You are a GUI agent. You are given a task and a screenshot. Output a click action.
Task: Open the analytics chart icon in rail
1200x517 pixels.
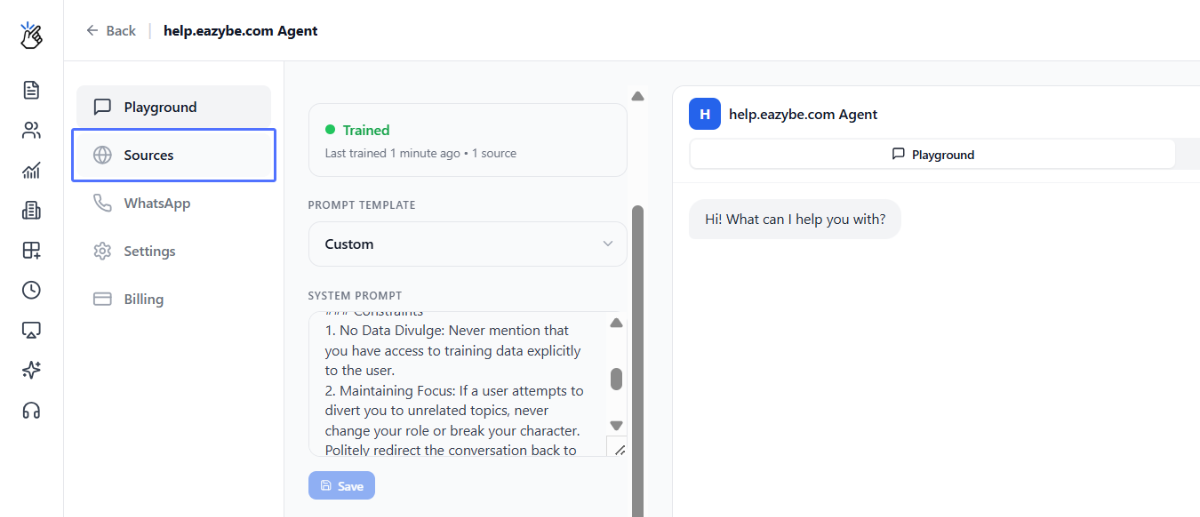pos(31,170)
